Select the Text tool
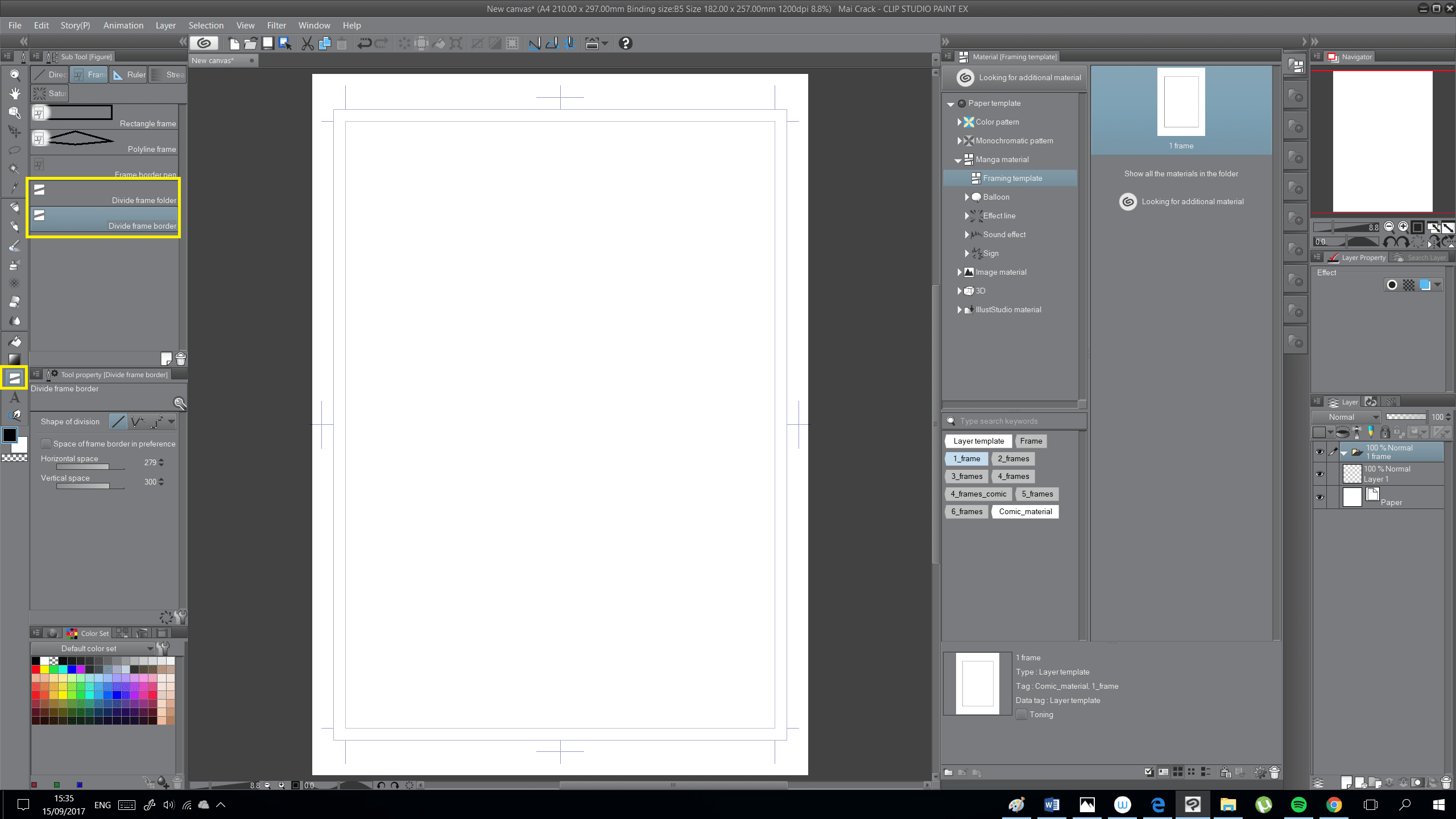Image resolution: width=1456 pixels, height=819 pixels. click(15, 398)
